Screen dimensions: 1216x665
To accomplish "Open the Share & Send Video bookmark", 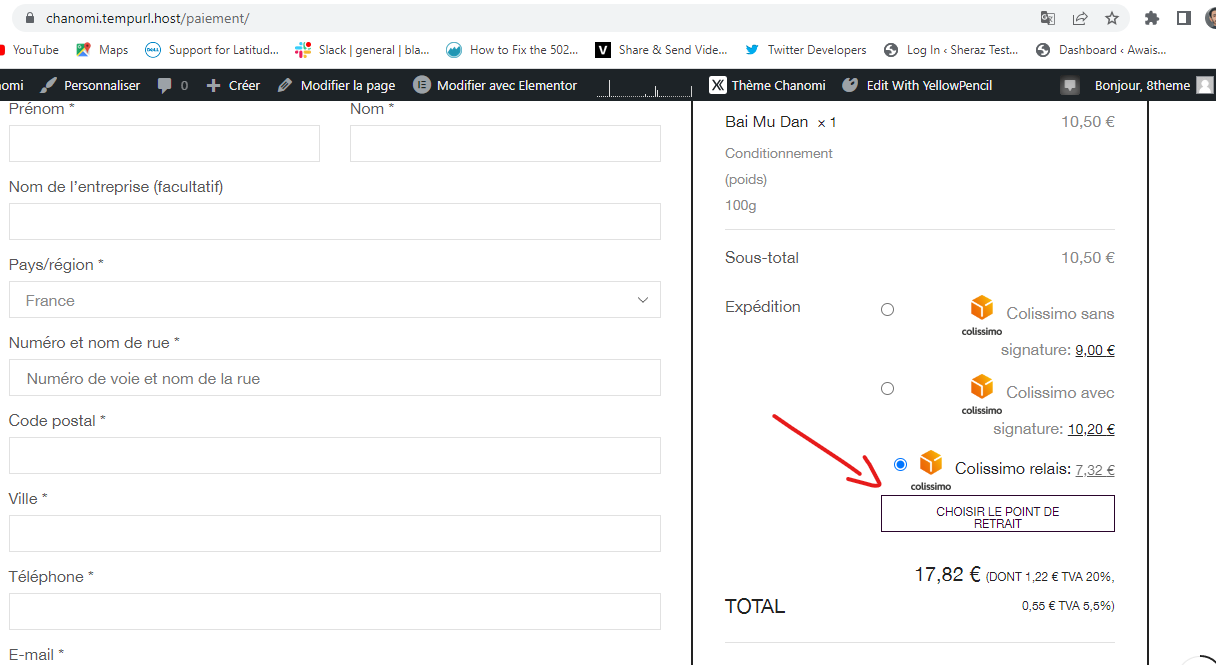I will click(x=661, y=50).
